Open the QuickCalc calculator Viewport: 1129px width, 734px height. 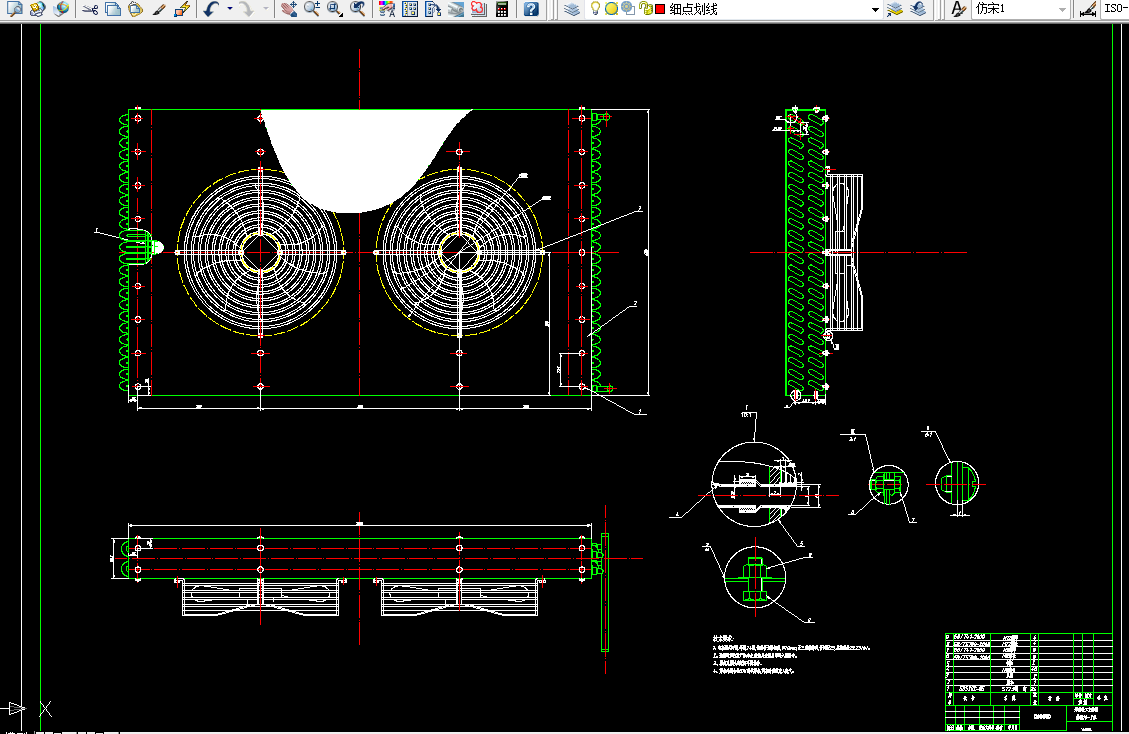(x=502, y=9)
